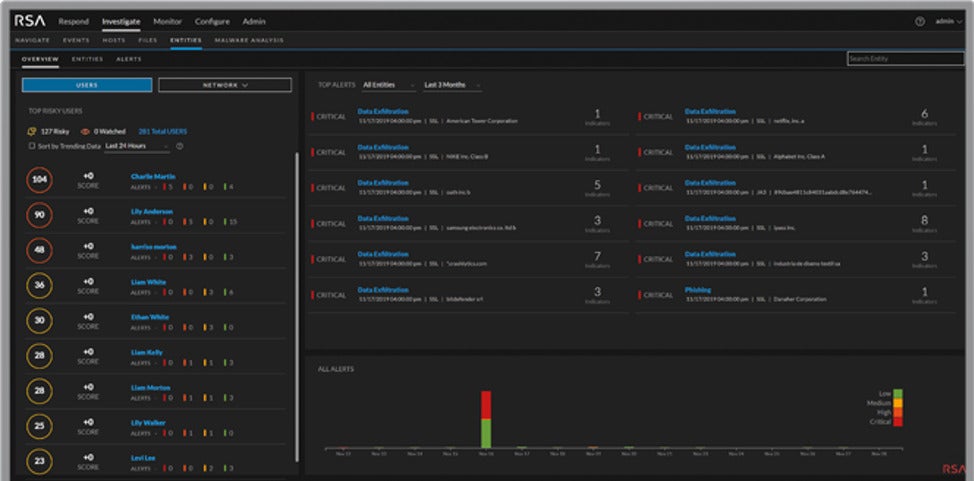Screen dimensions: 974x481
Task: Click the Critical red legend swatch
Action: pyautogui.click(x=898, y=422)
